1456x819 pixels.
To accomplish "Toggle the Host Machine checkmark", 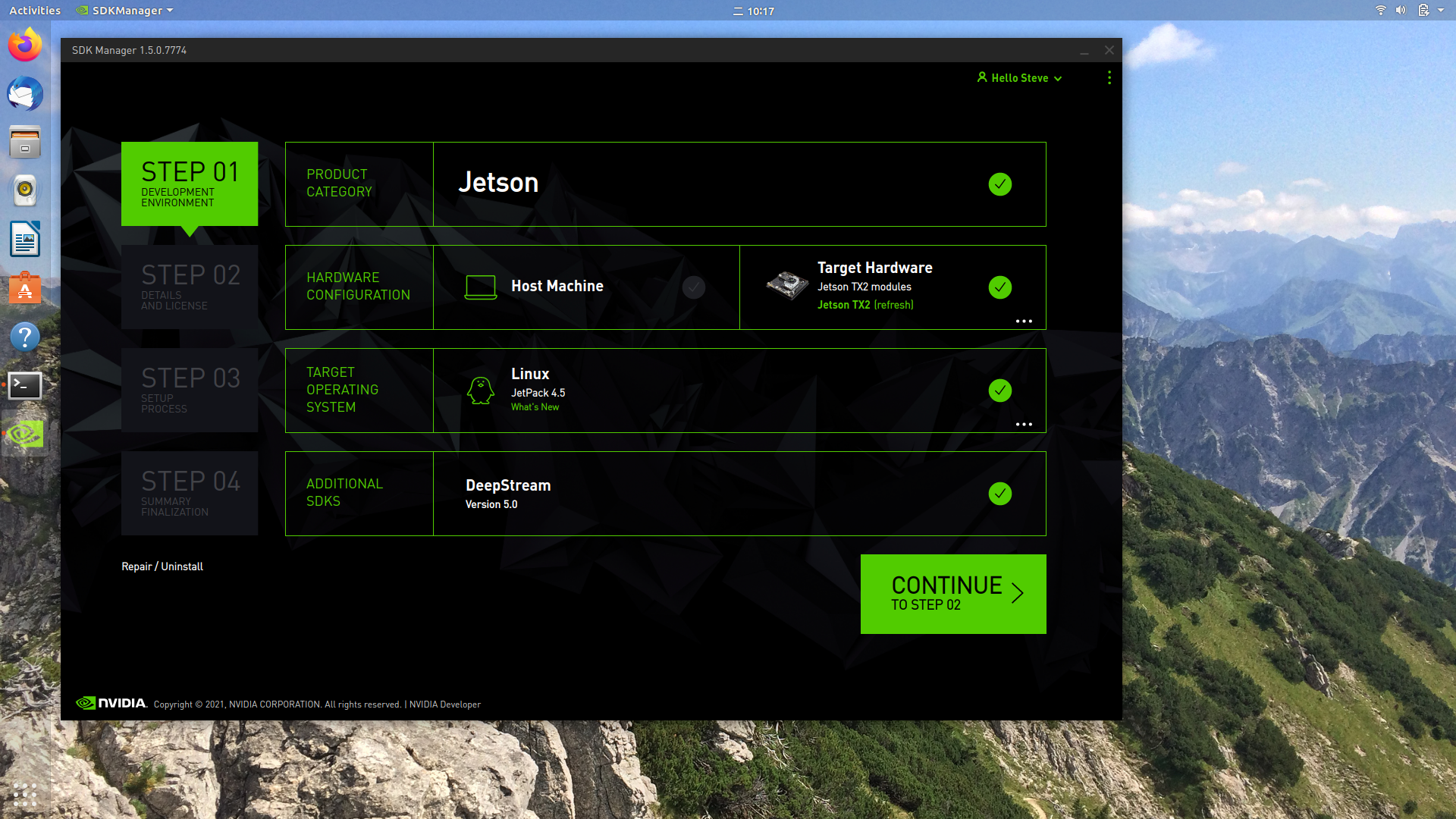I will pos(693,287).
